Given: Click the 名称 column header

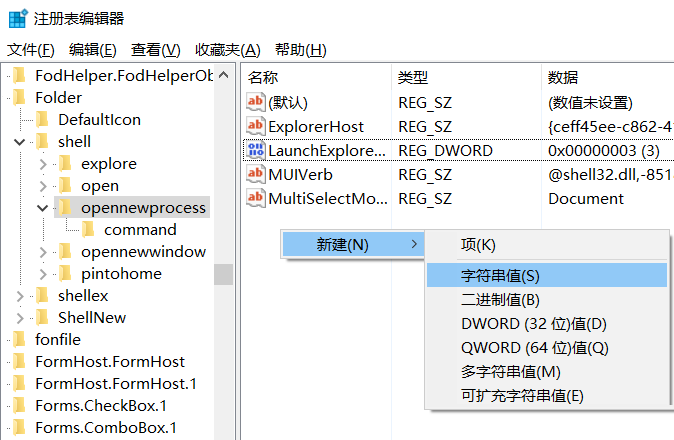Looking at the screenshot, I should pyautogui.click(x=263, y=77).
